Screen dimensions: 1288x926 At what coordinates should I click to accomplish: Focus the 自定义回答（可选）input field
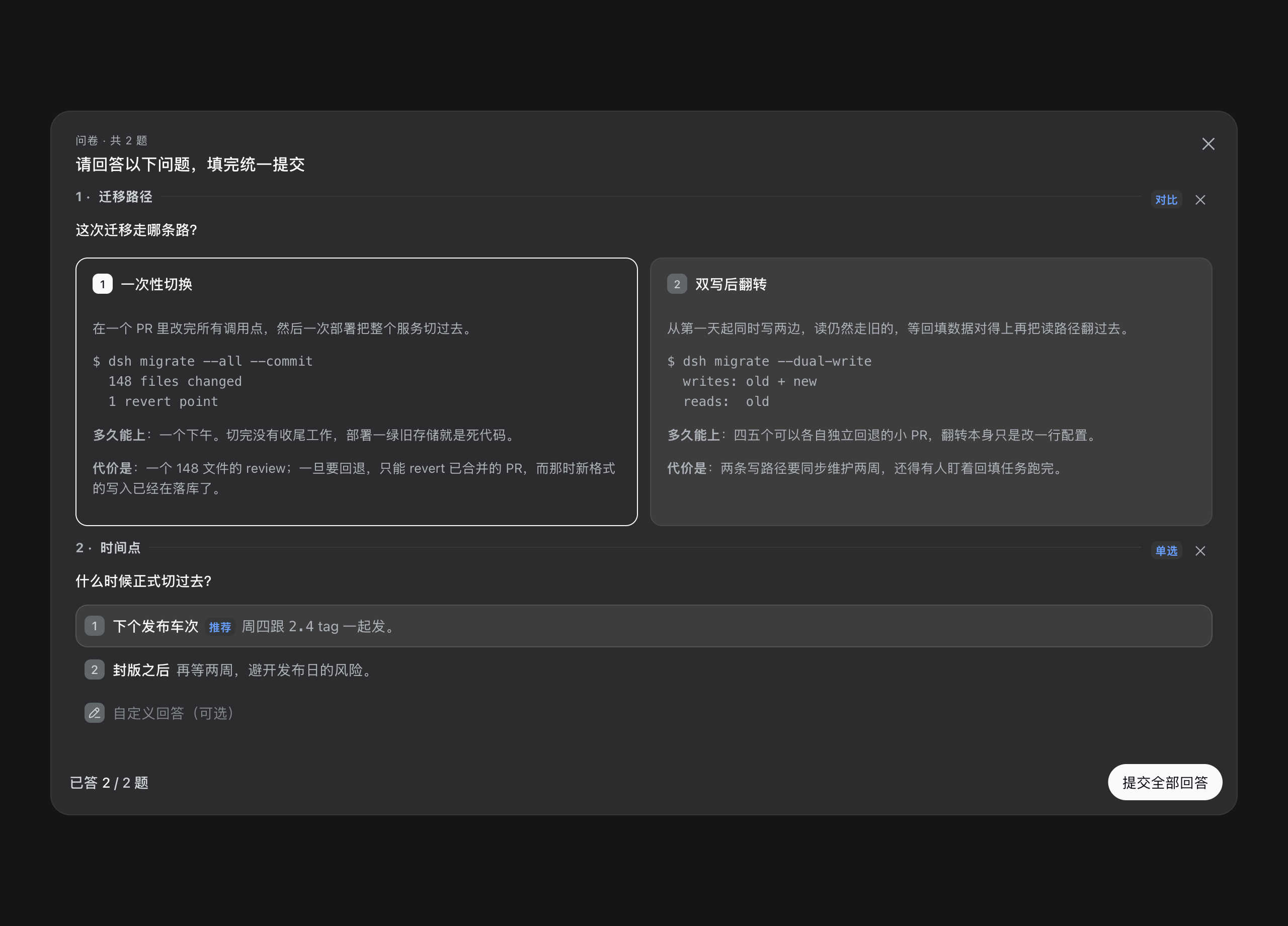coord(643,713)
